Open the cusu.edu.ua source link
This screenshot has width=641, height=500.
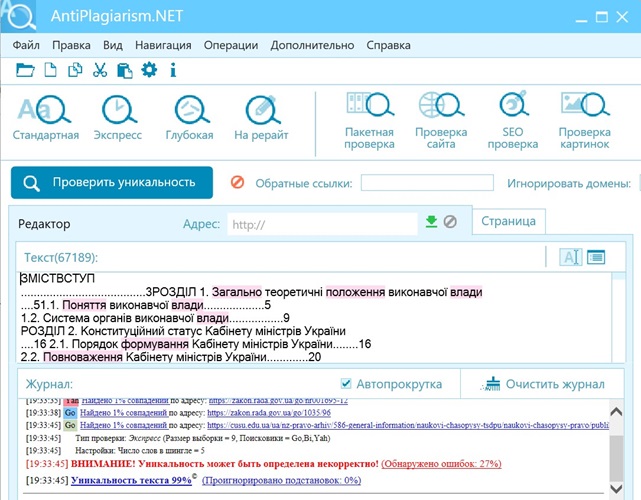pos(408,425)
